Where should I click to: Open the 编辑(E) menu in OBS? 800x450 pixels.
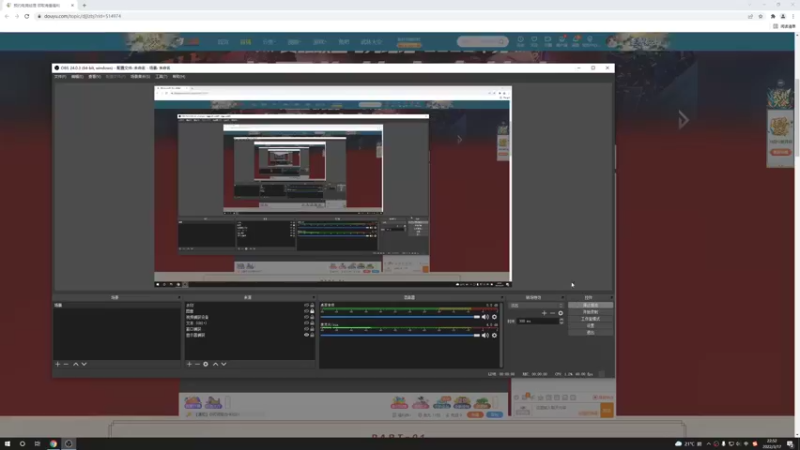click(x=77, y=77)
